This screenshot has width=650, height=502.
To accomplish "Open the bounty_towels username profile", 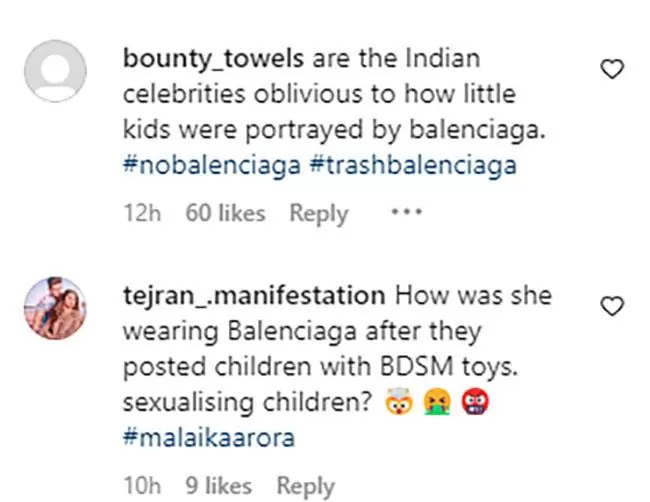I will [x=213, y=58].
